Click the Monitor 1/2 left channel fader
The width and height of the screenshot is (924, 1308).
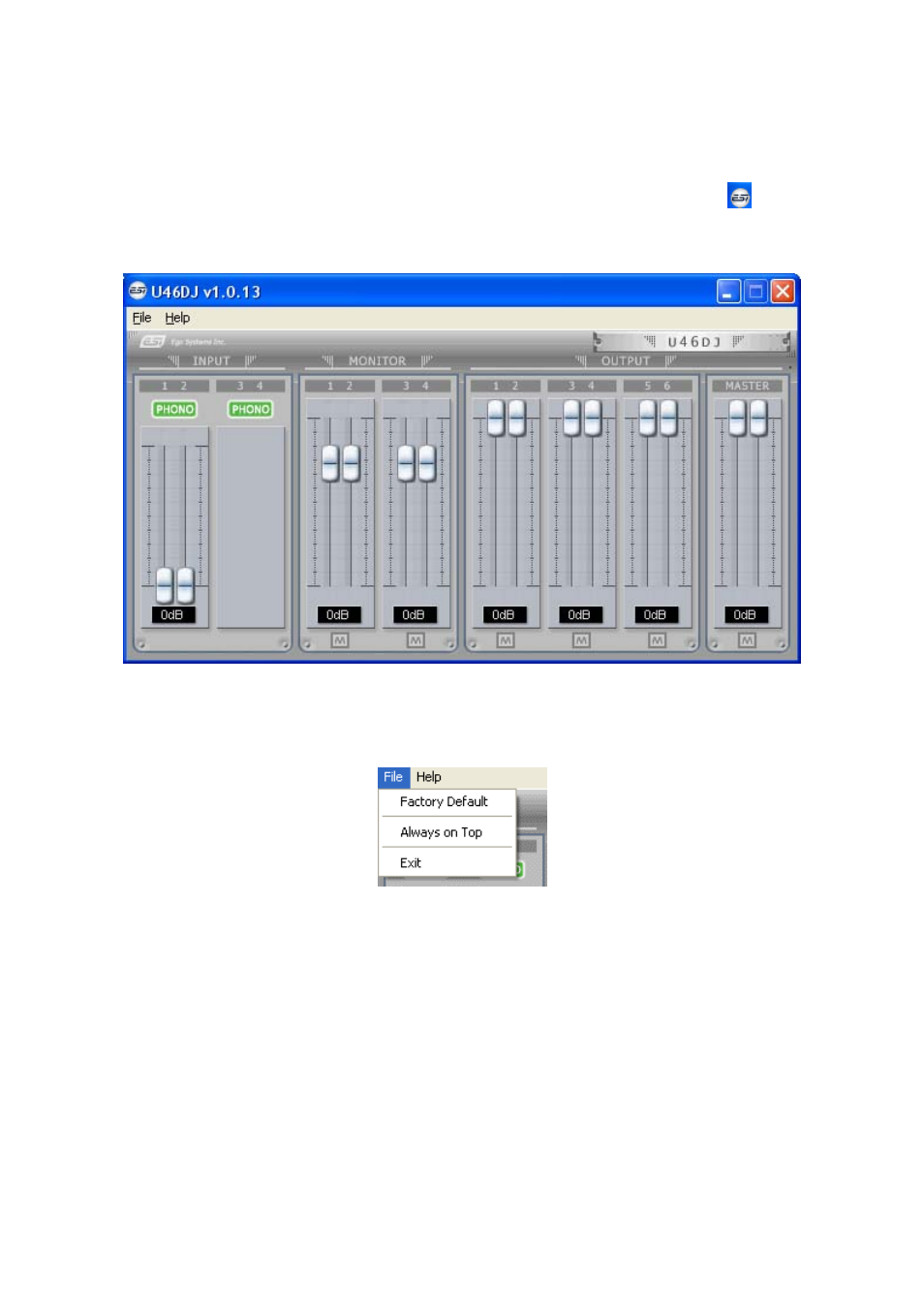click(x=330, y=463)
